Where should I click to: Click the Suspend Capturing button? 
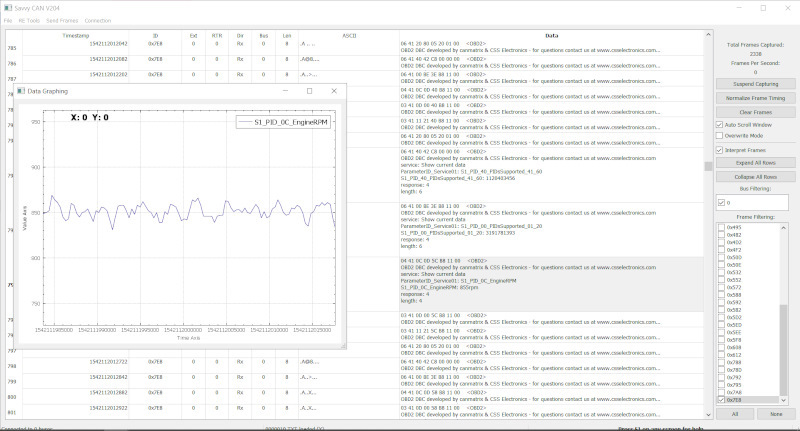coord(755,84)
